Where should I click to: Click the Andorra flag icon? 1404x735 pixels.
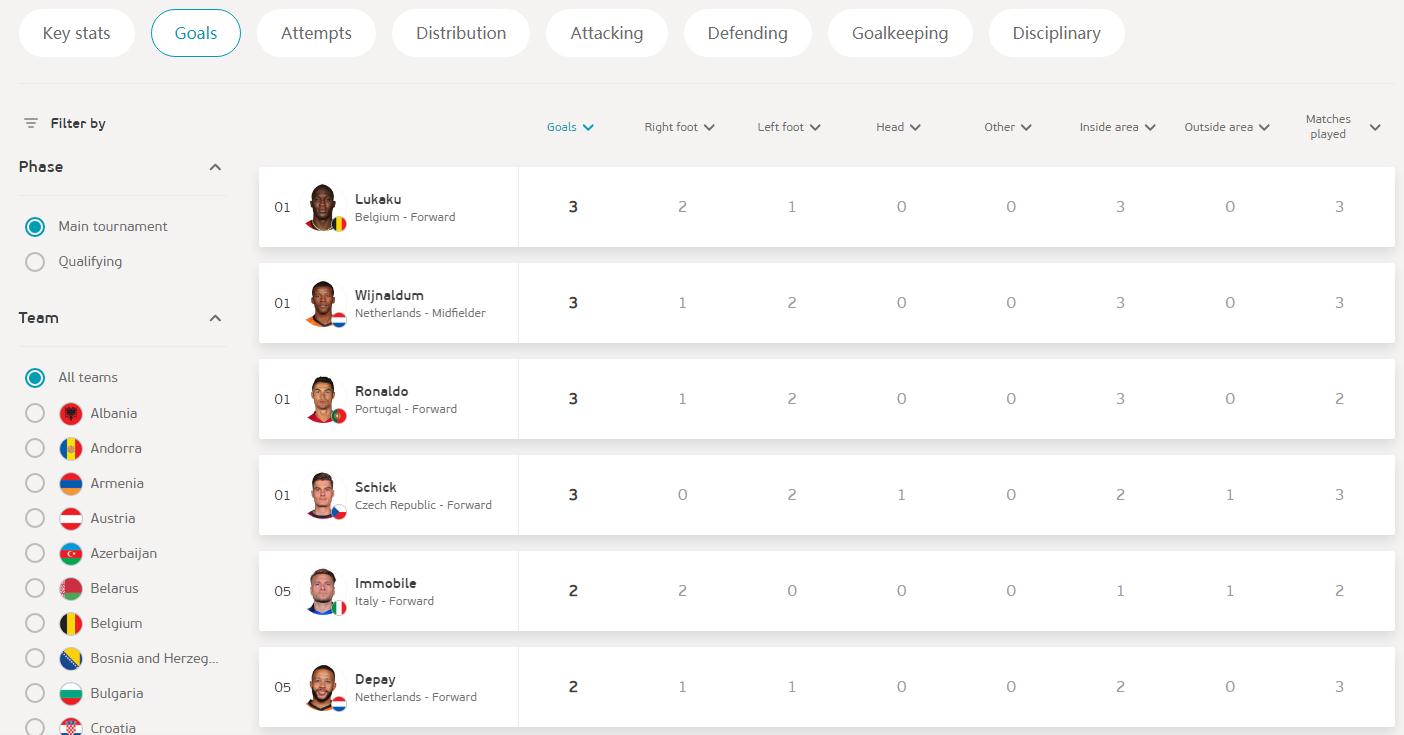(x=71, y=448)
